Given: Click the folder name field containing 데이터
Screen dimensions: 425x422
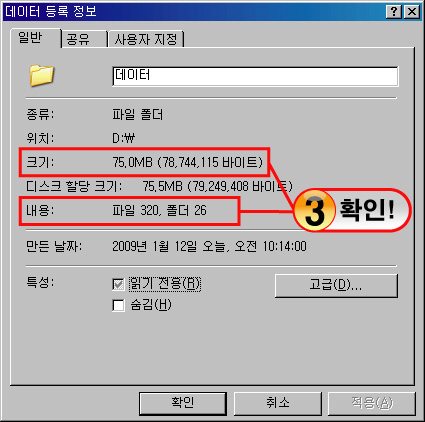Looking at the screenshot, I should coord(255,76).
